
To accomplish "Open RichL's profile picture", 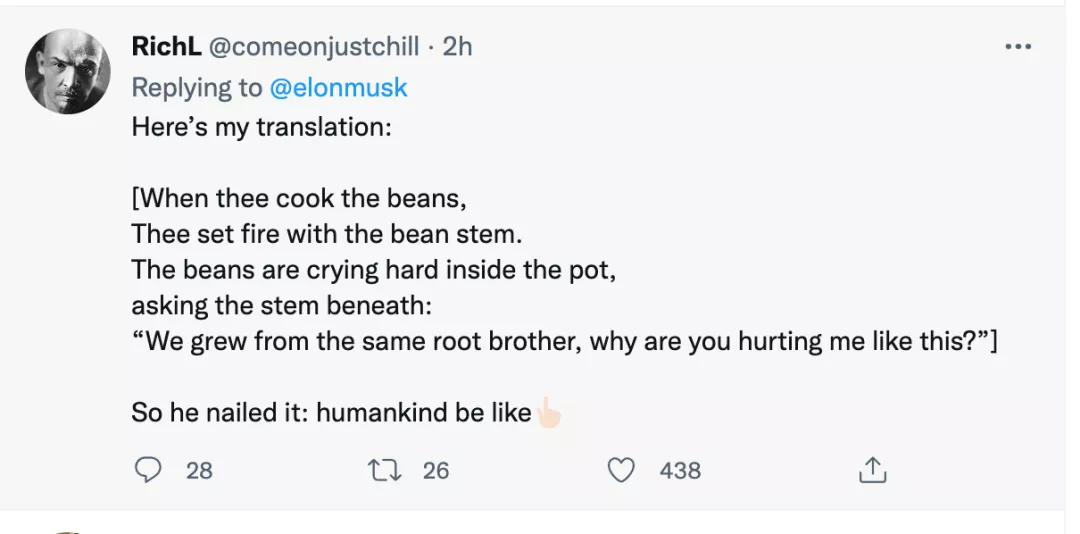I will (x=67, y=72).
